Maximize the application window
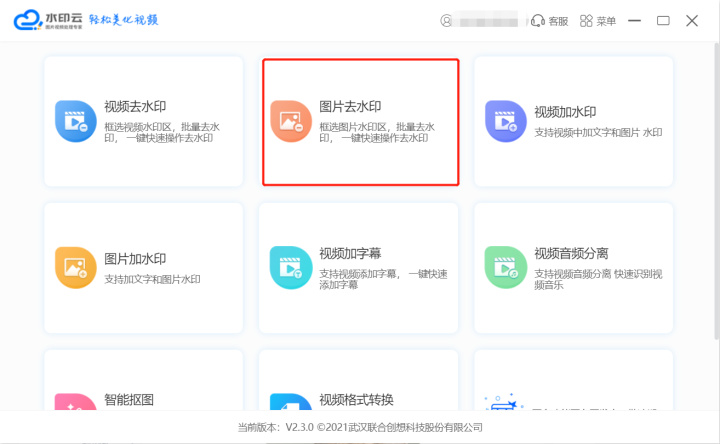The image size is (720, 444). point(663,20)
